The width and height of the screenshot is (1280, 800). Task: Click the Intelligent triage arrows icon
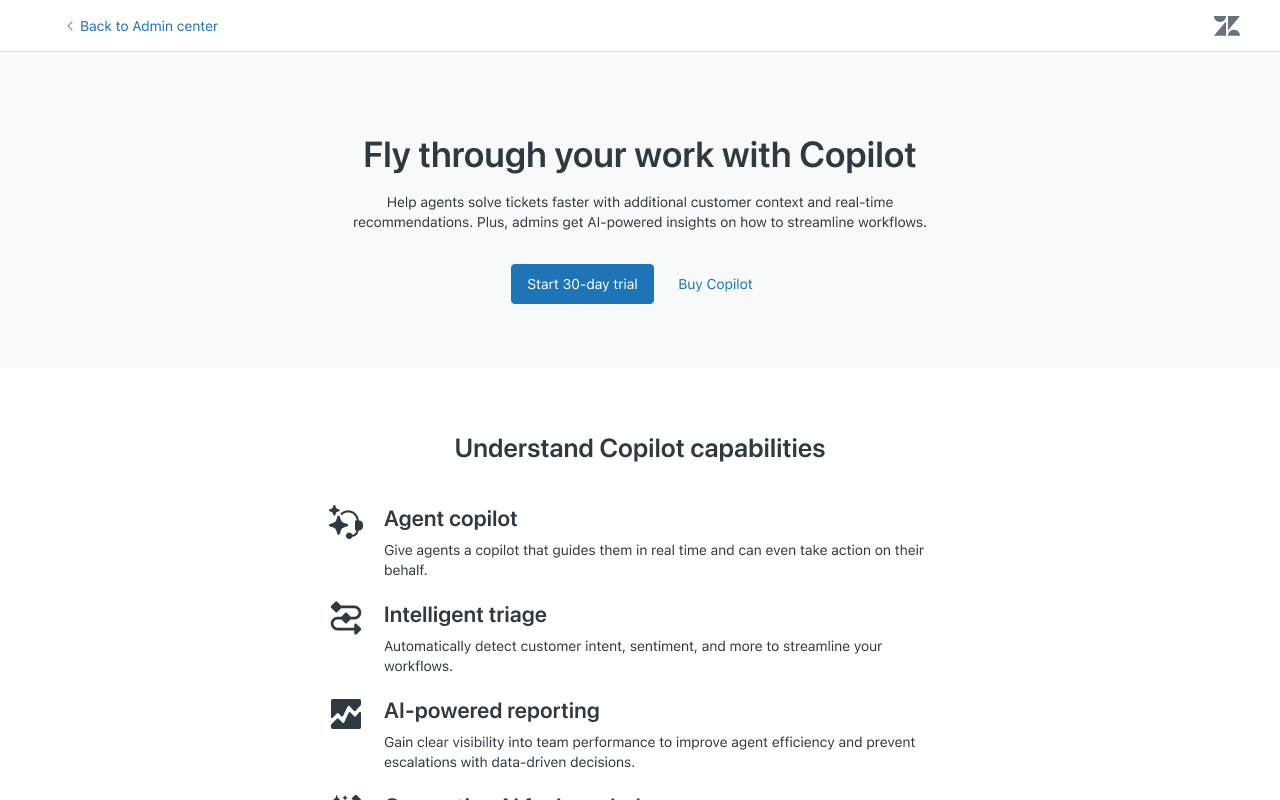(346, 618)
